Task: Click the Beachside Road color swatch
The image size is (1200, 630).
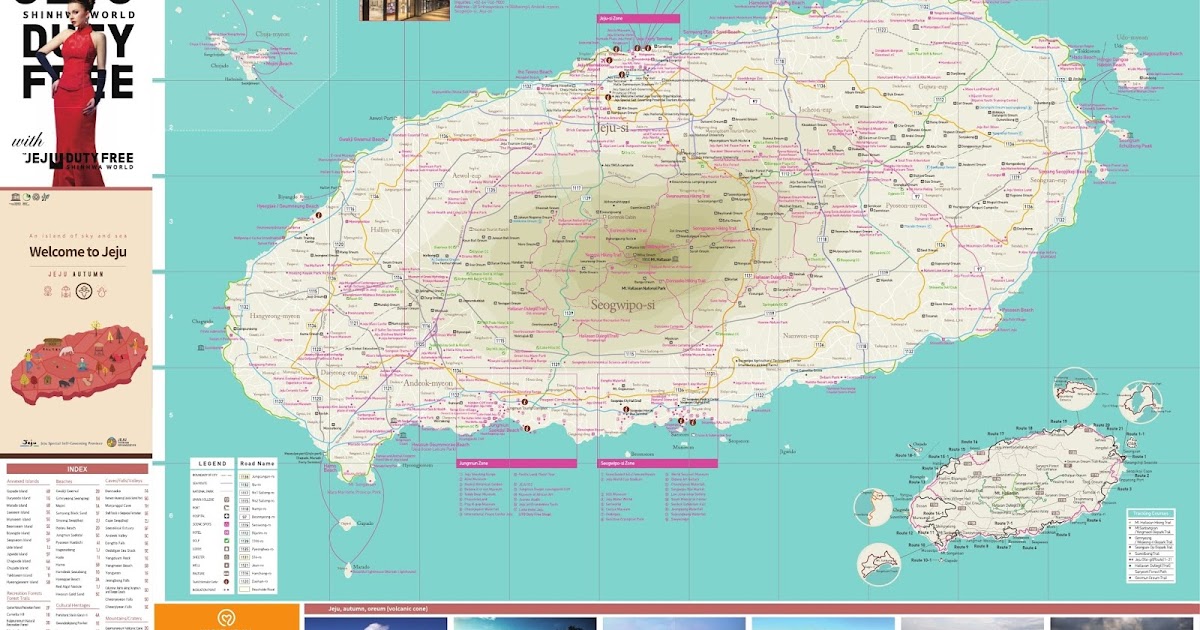Action: coord(244,588)
